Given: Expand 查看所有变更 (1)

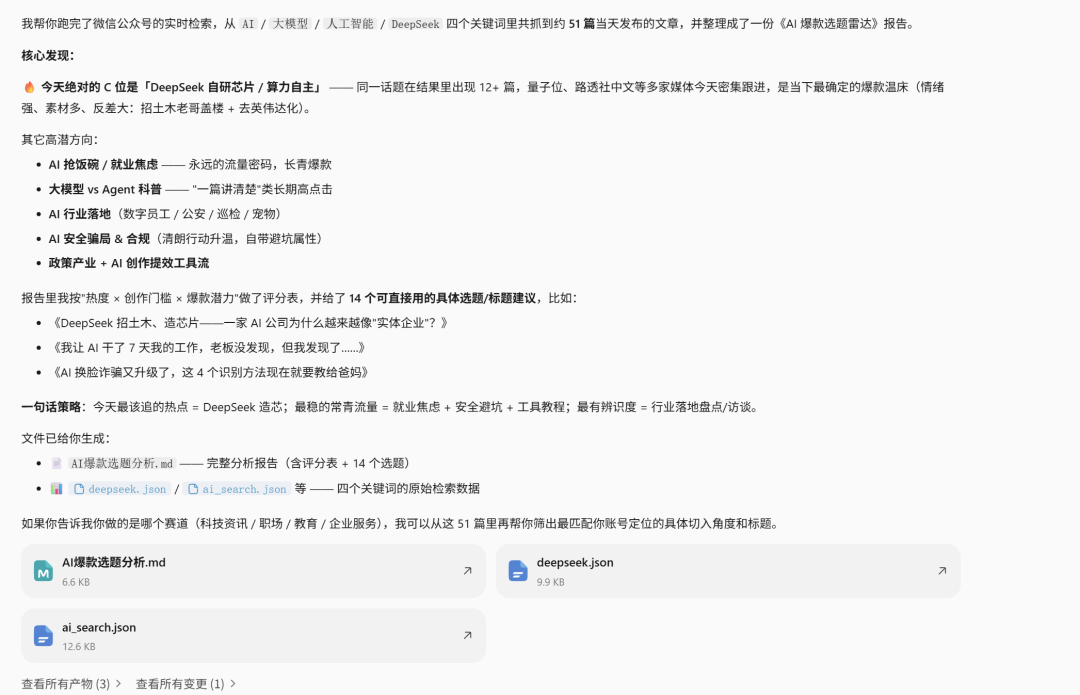Looking at the screenshot, I should [185, 684].
